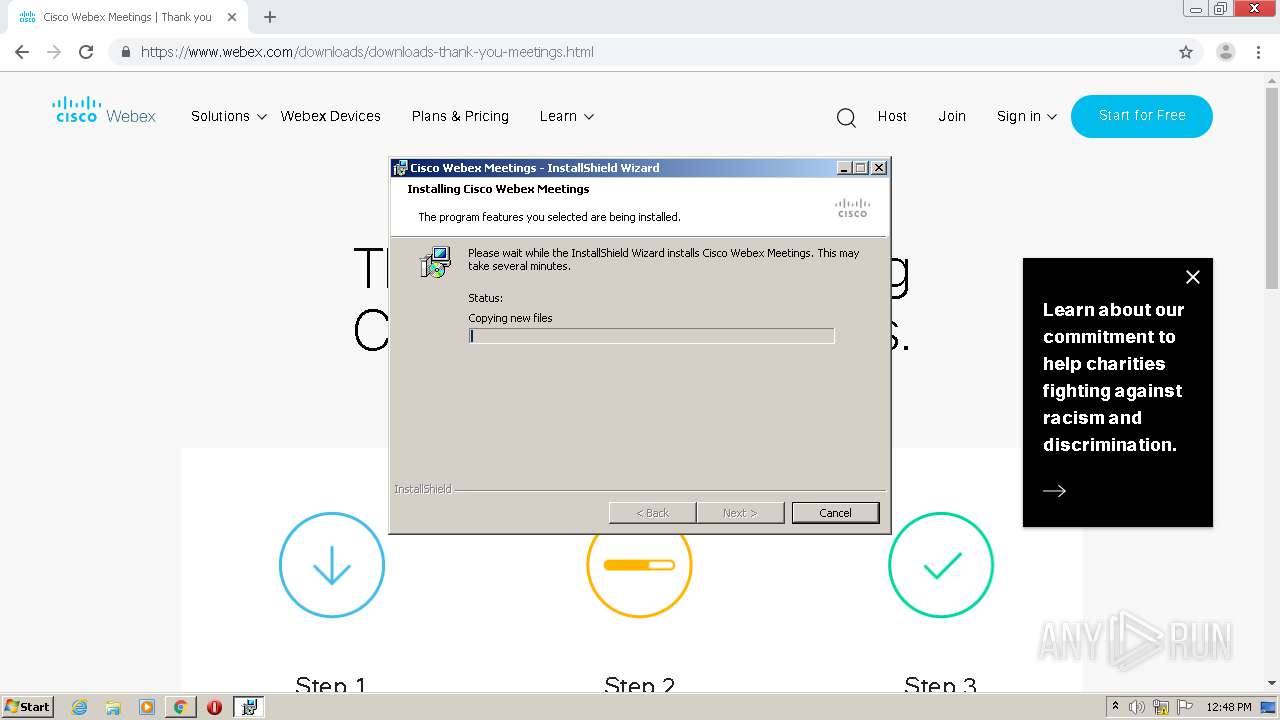Open the Chrome profile avatar

tap(1226, 52)
